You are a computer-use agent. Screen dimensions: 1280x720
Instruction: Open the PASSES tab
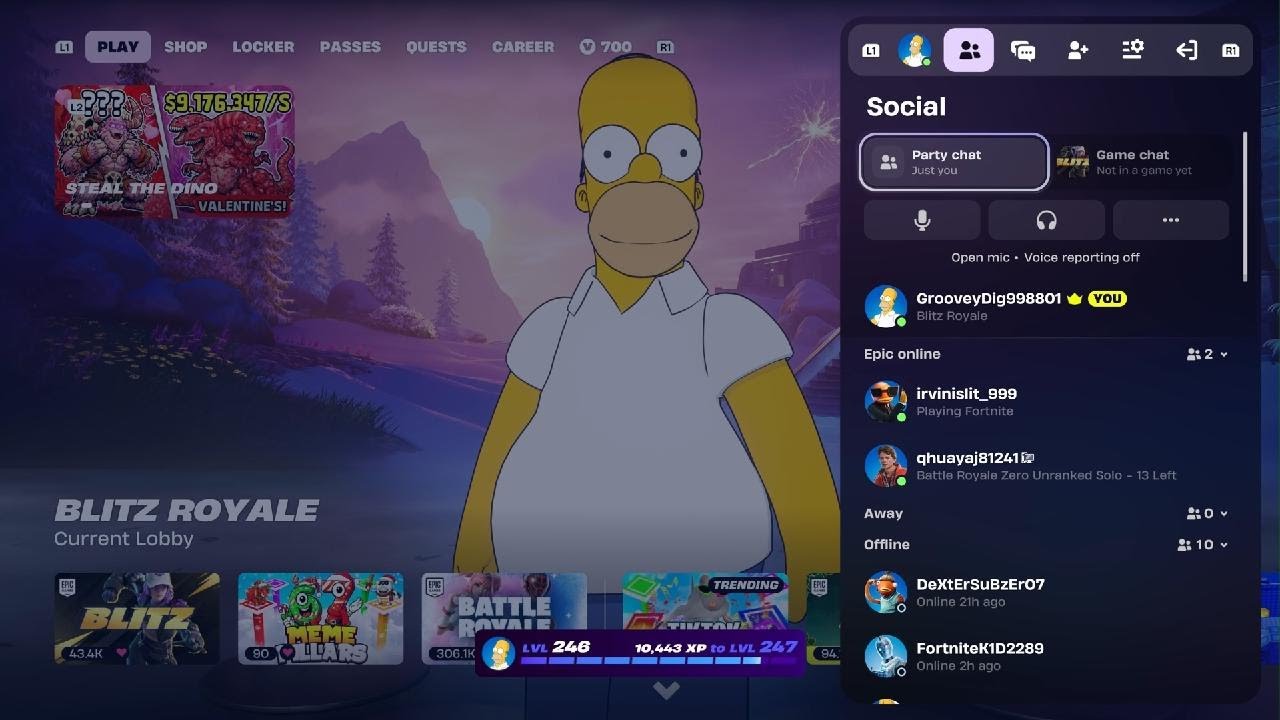(350, 47)
